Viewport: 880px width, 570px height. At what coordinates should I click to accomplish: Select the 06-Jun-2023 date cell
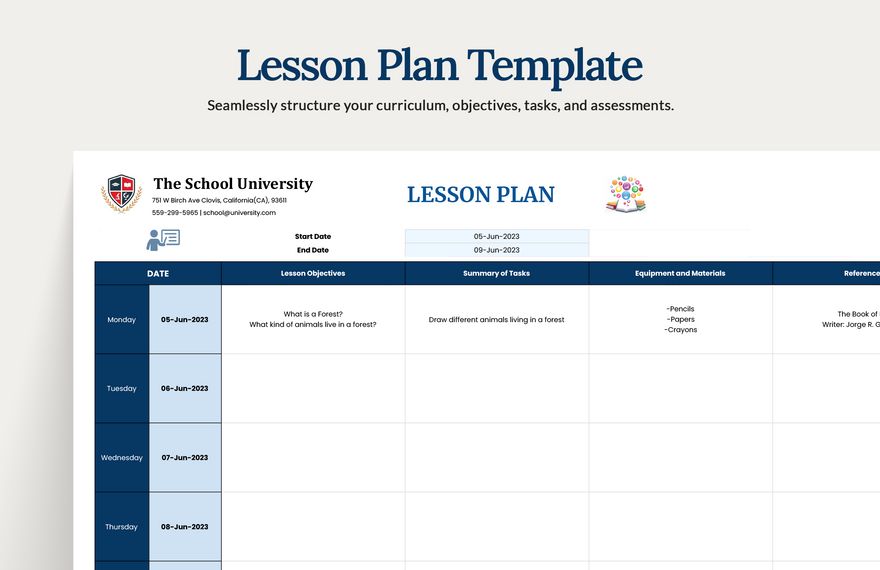coord(185,388)
